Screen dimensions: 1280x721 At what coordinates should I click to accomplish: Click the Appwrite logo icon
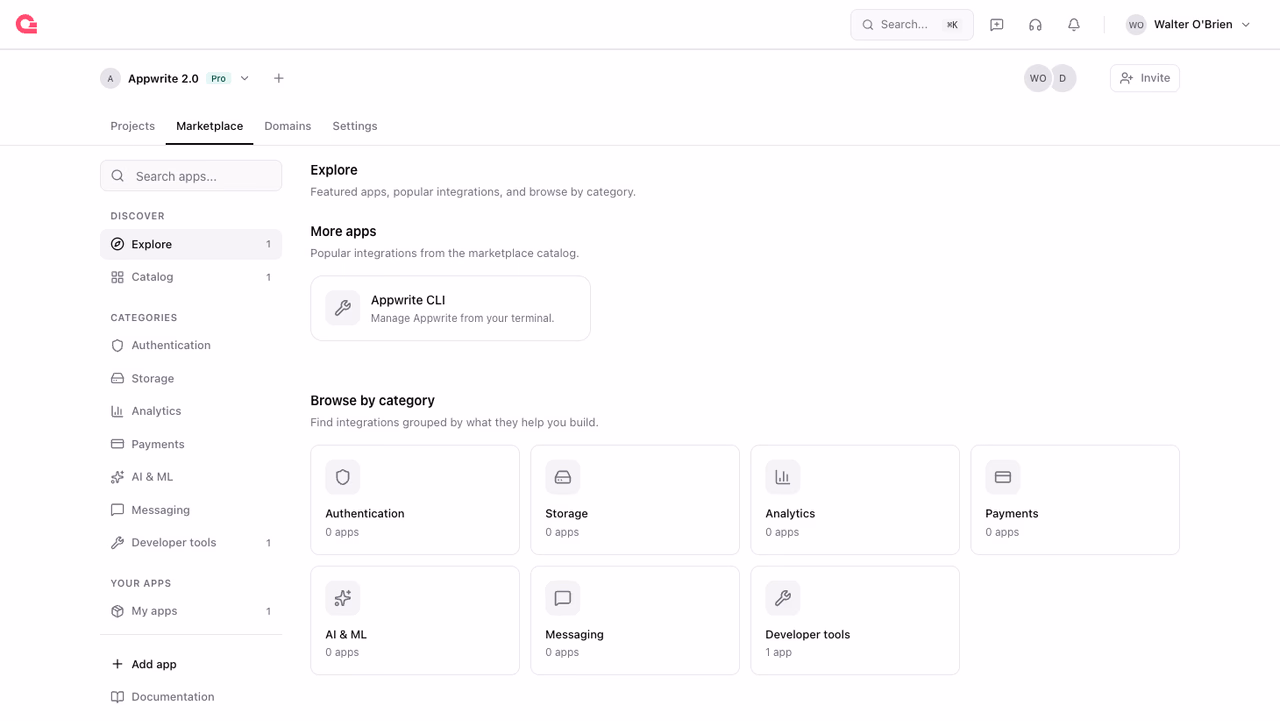point(27,24)
